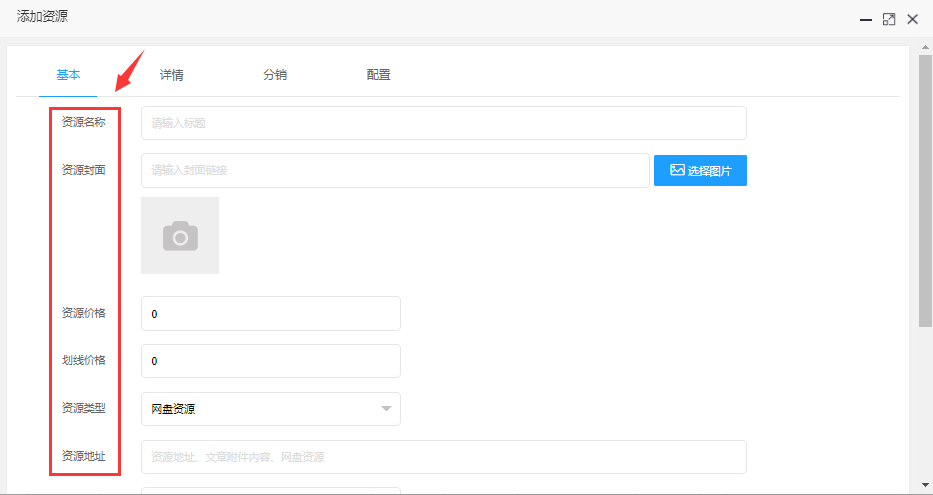
Task: Click the camera placeholder cover thumbnail
Action: [x=180, y=236]
